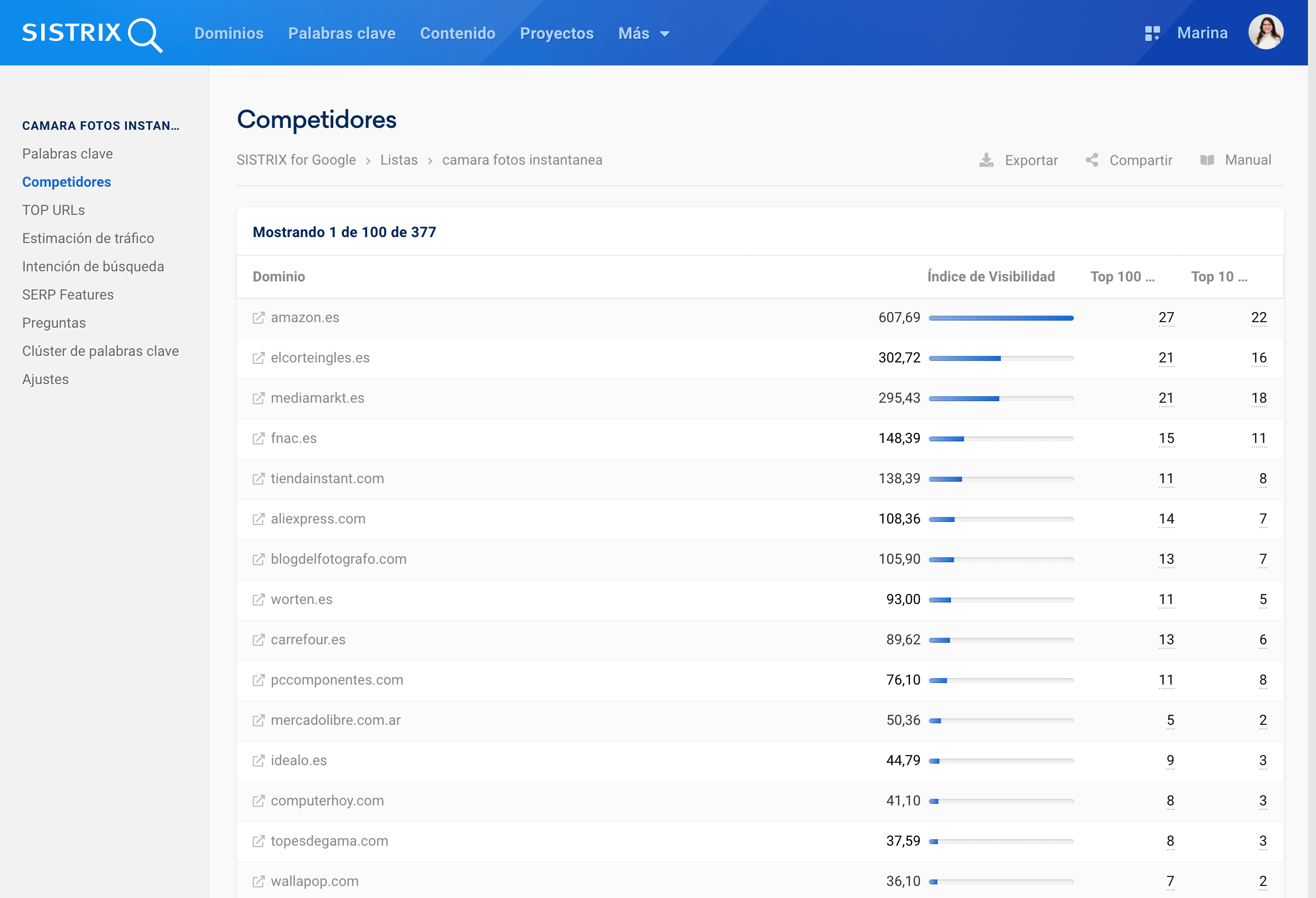1316x898 pixels.
Task: Open SERP Features sidebar item
Action: (x=67, y=294)
